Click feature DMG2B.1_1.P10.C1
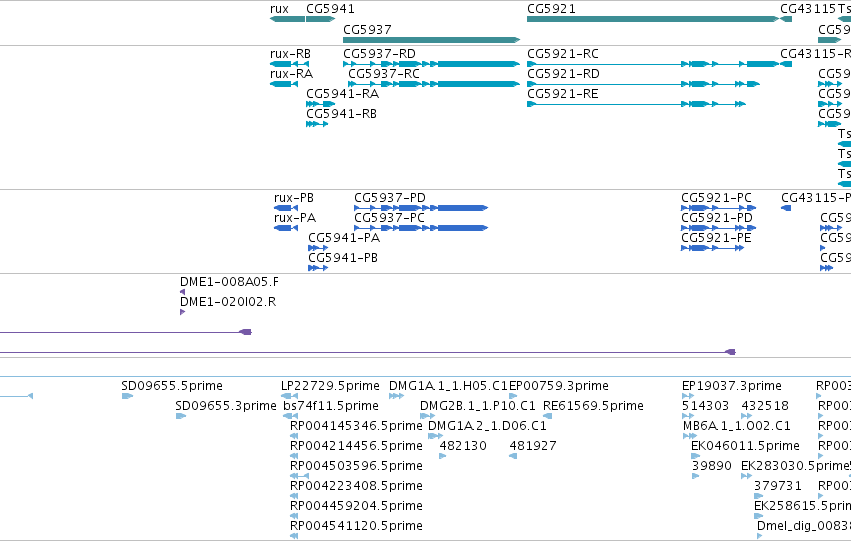 coord(428,416)
